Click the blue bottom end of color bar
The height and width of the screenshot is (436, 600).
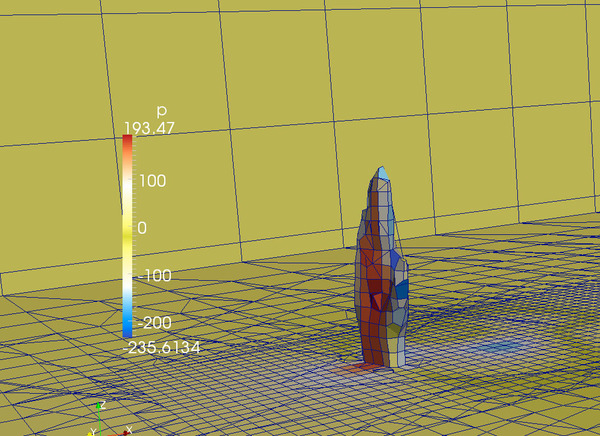127,328
